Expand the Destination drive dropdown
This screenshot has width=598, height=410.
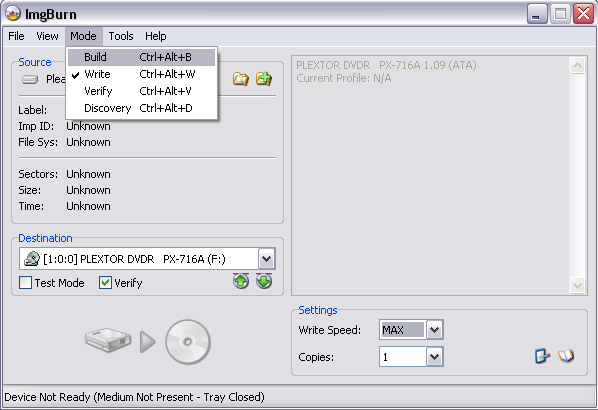point(267,259)
